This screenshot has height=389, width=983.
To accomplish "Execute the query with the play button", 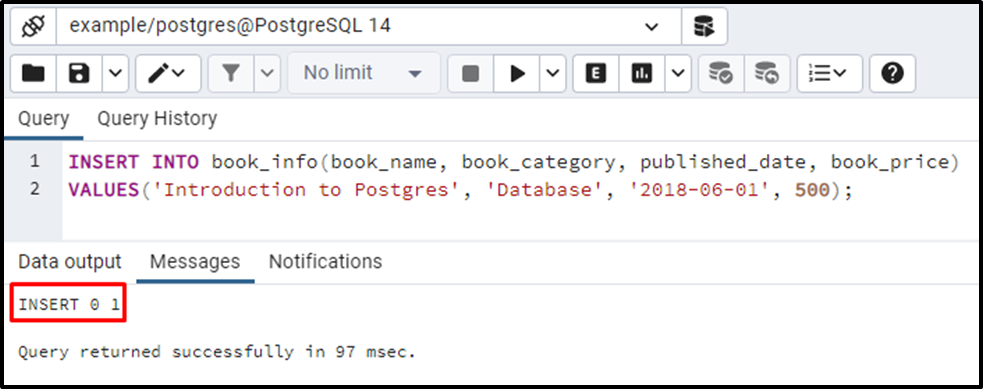I will point(517,73).
